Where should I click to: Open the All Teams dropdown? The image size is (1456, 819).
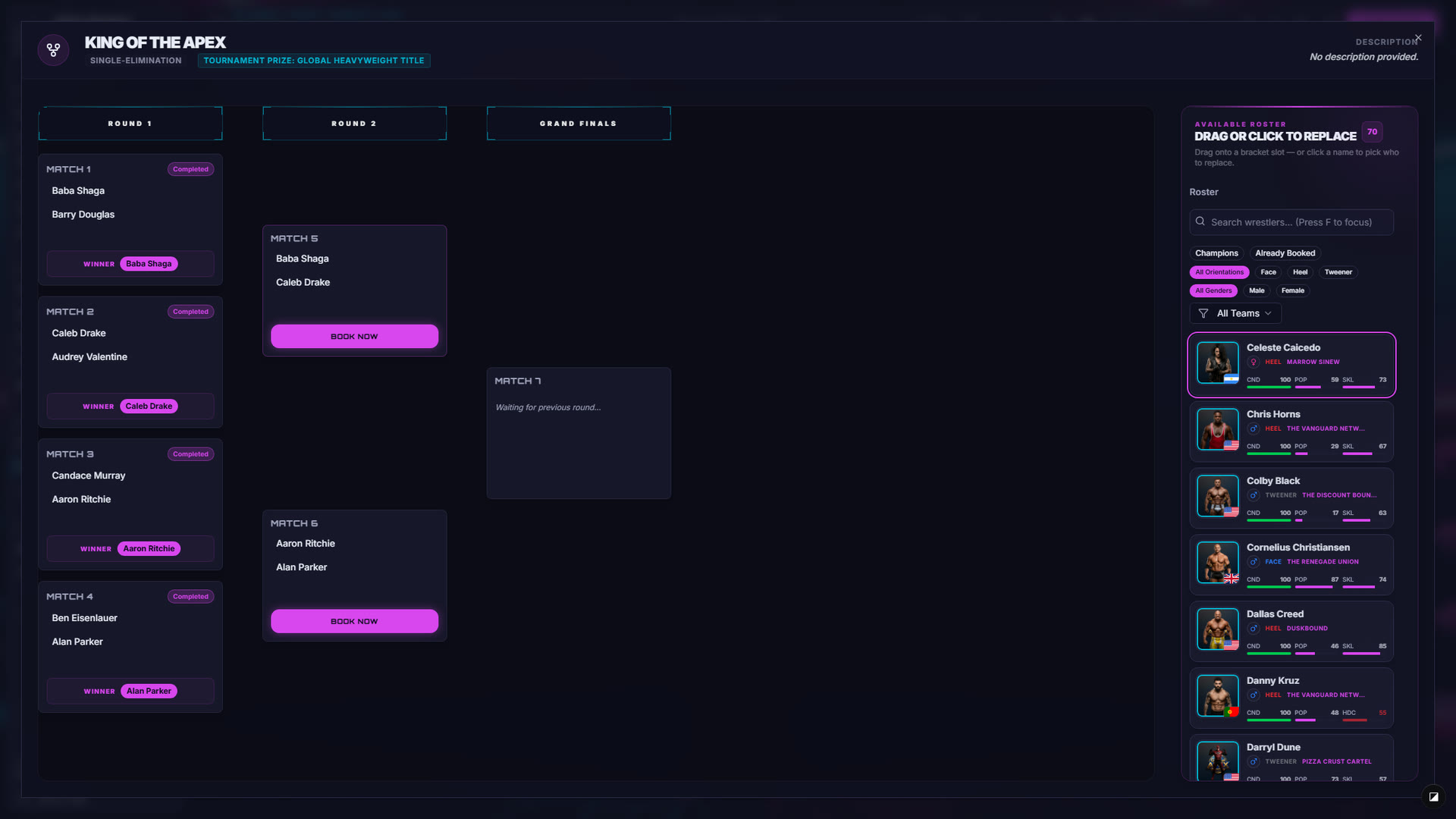pyautogui.click(x=1235, y=313)
